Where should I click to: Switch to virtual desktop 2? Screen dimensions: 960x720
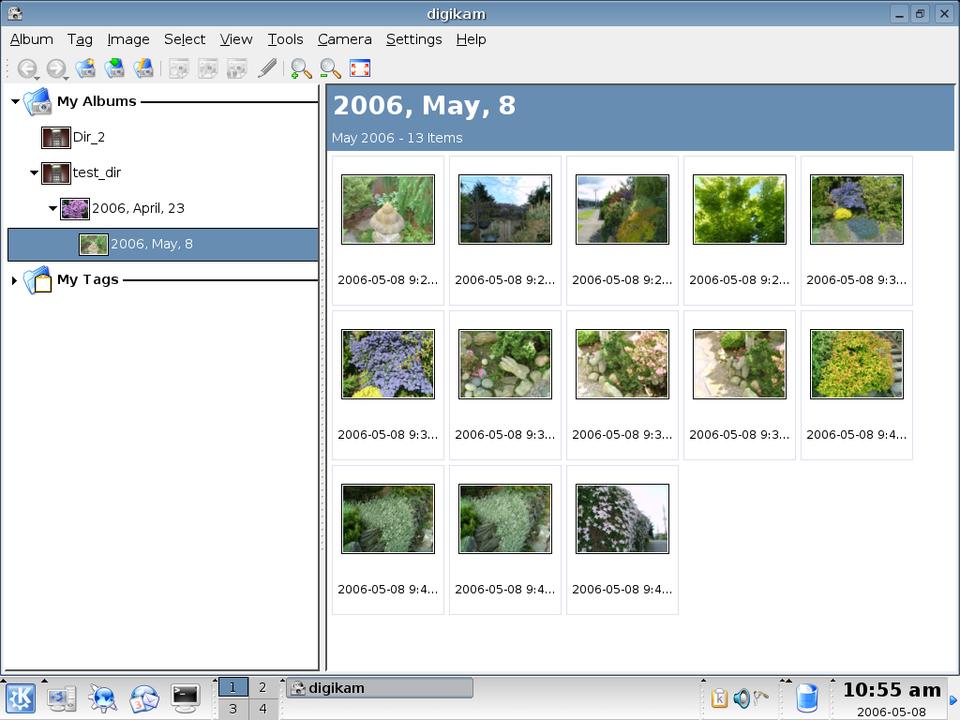263,688
